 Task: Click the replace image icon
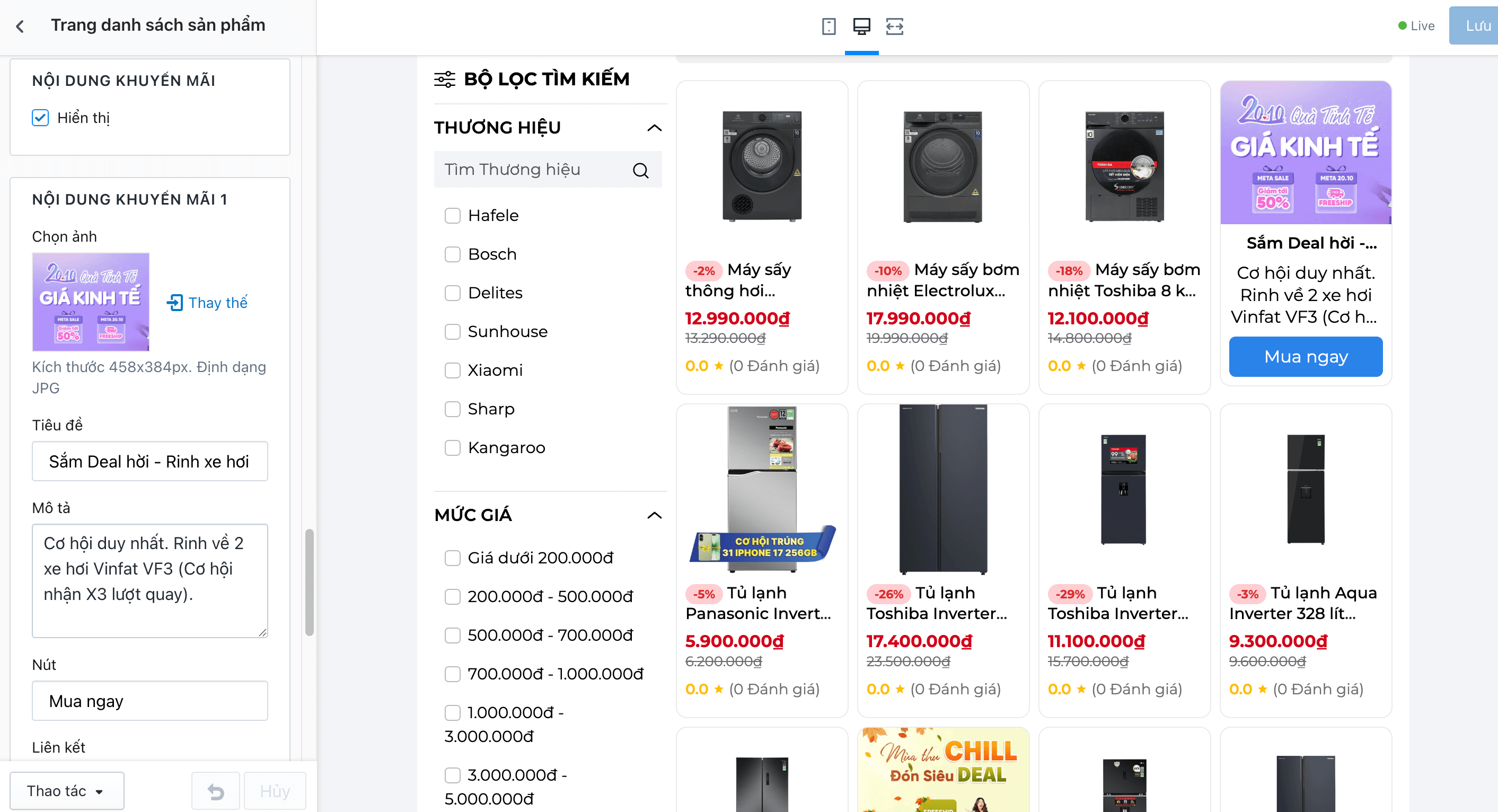click(x=175, y=303)
